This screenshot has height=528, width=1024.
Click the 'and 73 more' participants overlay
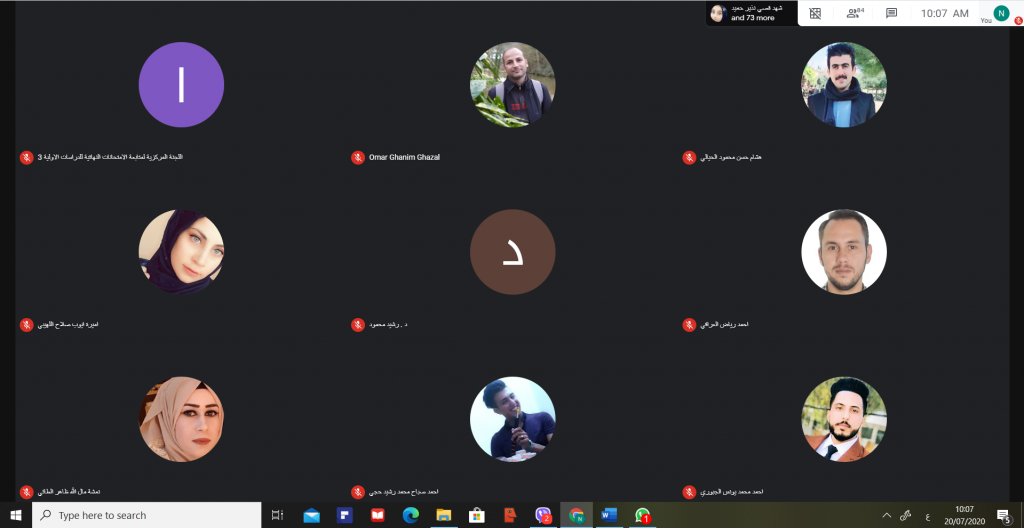pyautogui.click(x=752, y=13)
